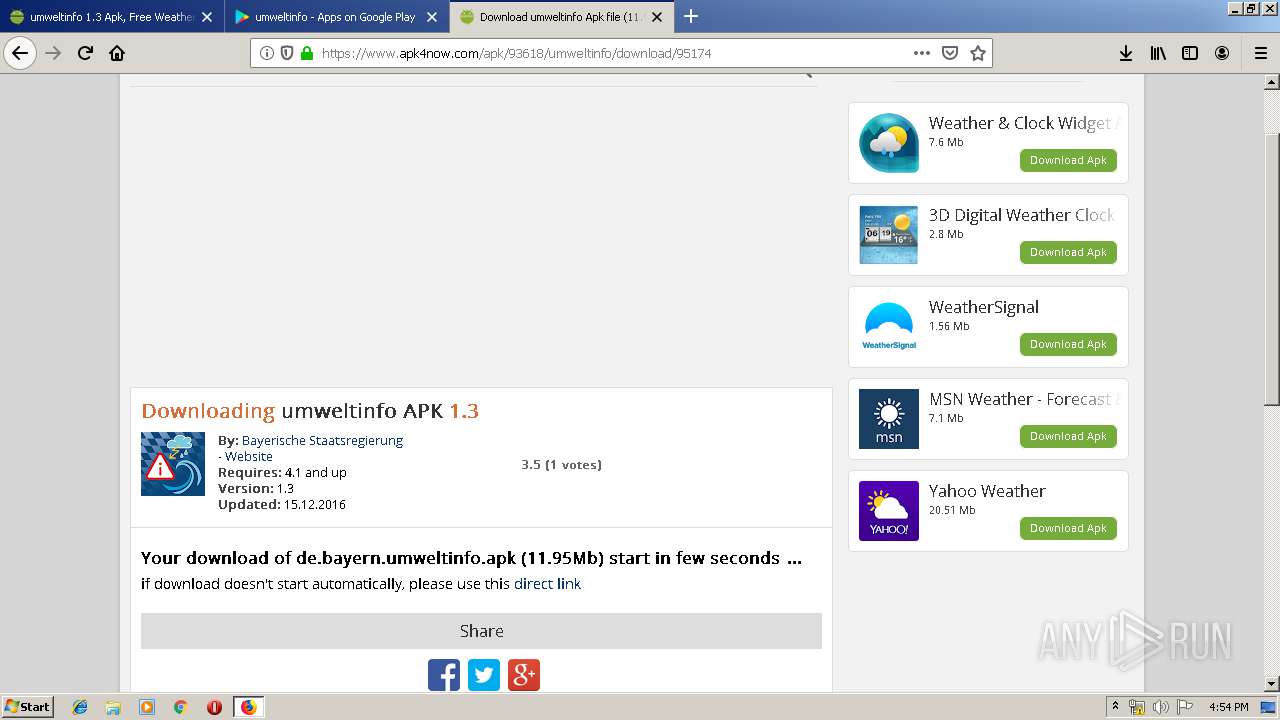The height and width of the screenshot is (720, 1280).
Task: Close the Google Play tab
Action: 432,17
